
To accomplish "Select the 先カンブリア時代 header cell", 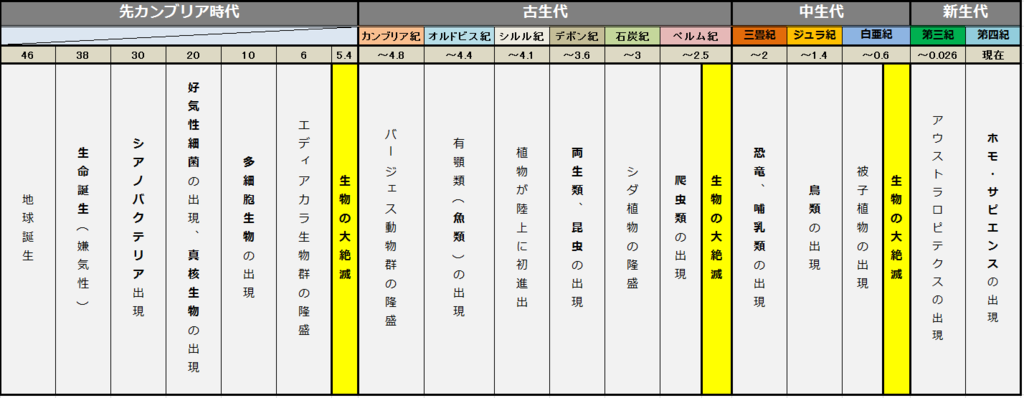I will [x=179, y=12].
